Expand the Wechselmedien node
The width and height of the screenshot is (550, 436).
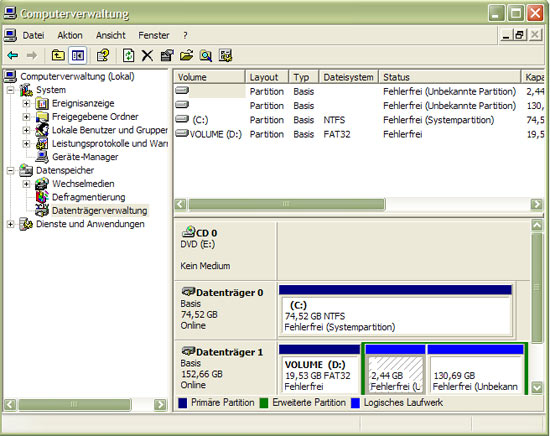[26, 184]
